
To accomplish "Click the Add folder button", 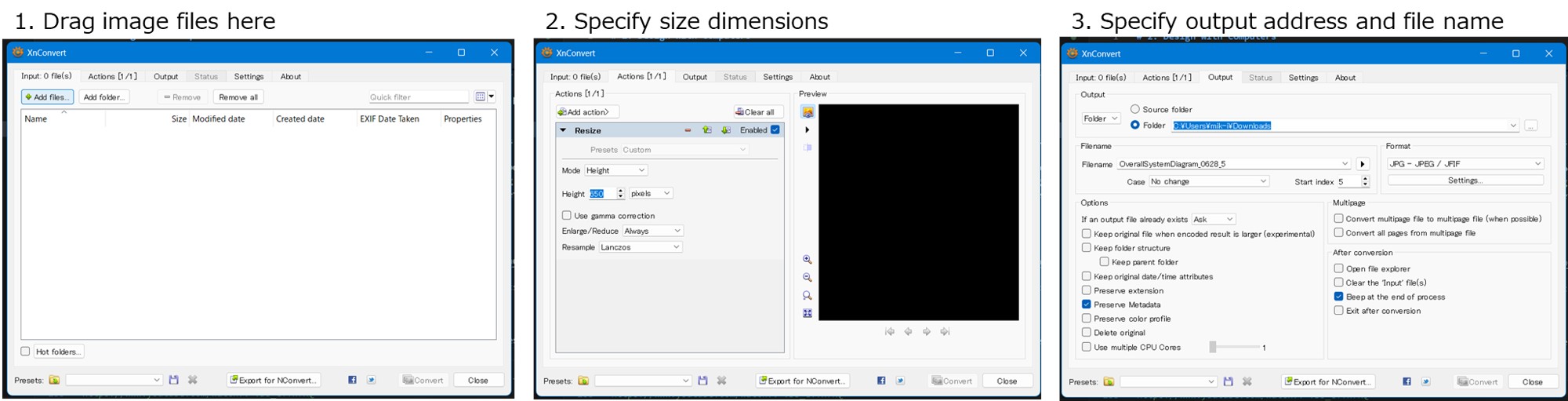I will [103, 97].
